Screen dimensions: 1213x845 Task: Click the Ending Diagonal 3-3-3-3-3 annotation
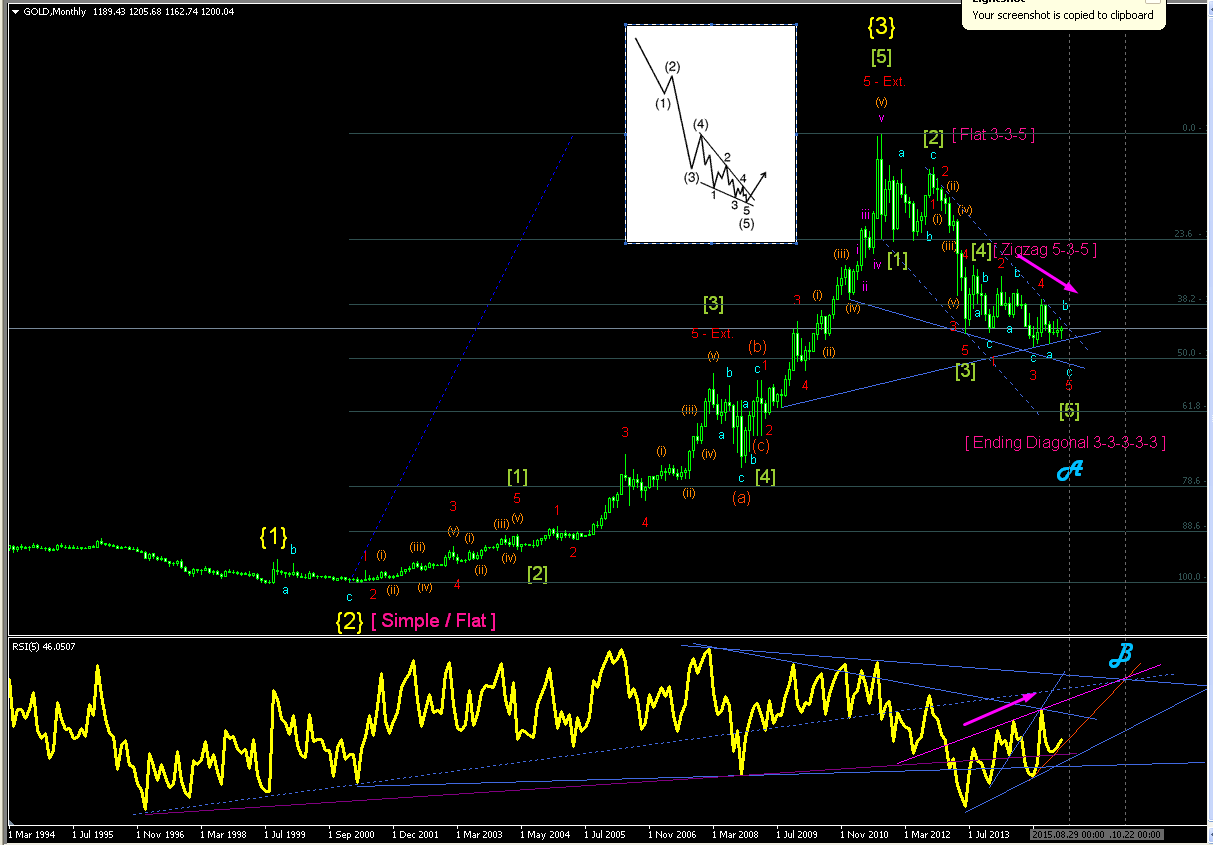point(1066,442)
